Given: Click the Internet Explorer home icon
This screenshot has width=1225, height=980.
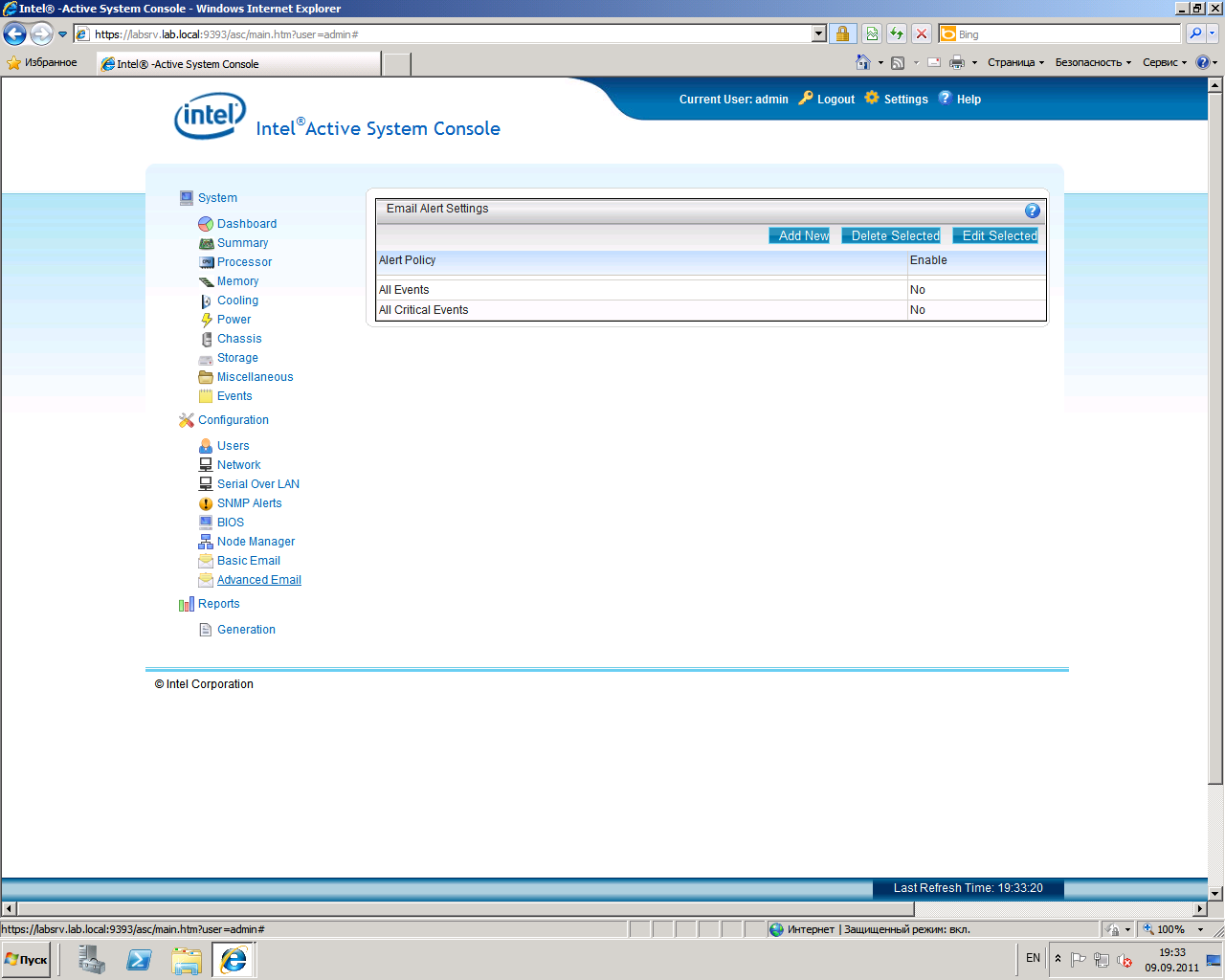Looking at the screenshot, I should 862,62.
